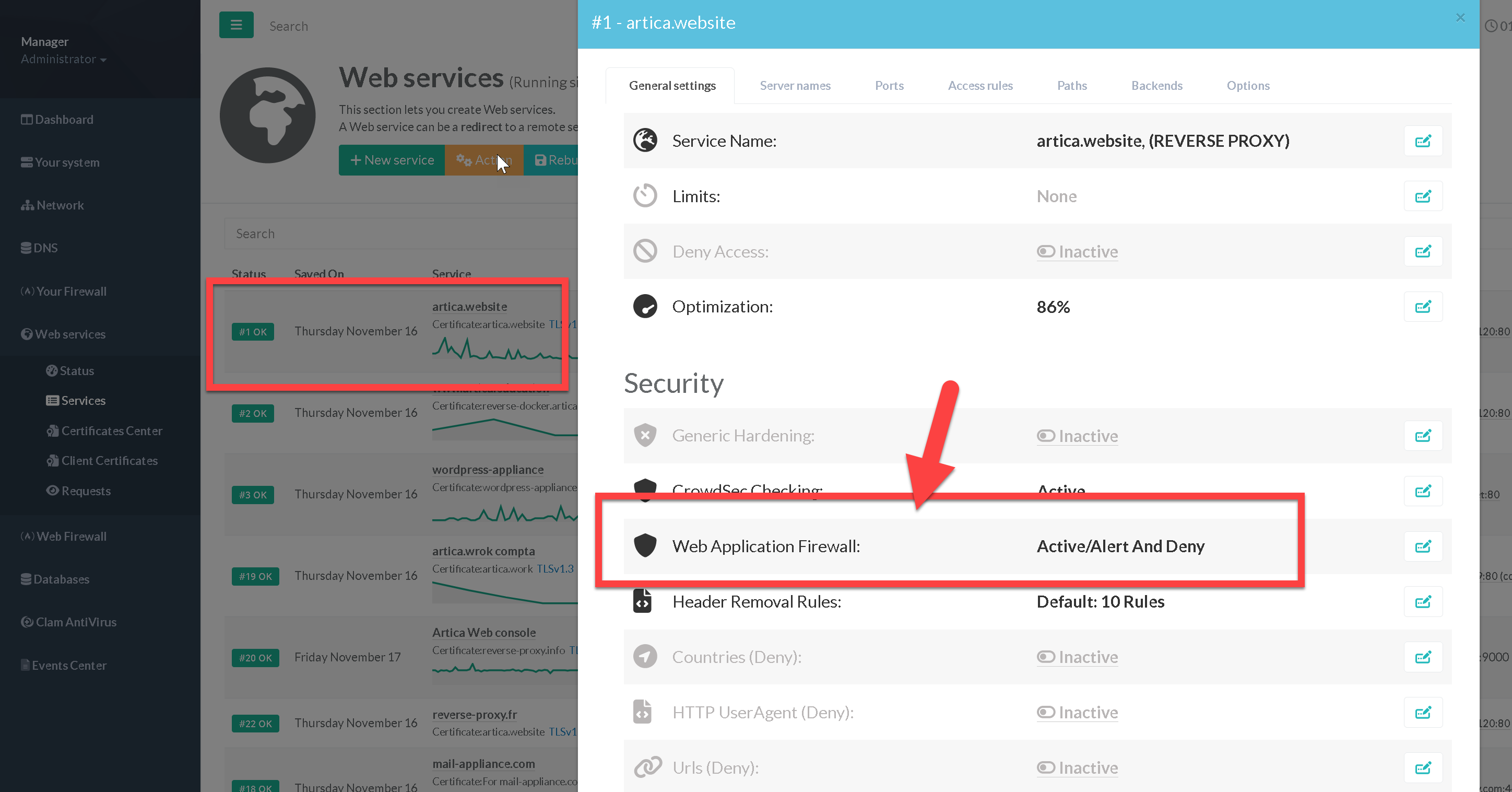Open Certificates Center in the sidebar

pos(111,430)
